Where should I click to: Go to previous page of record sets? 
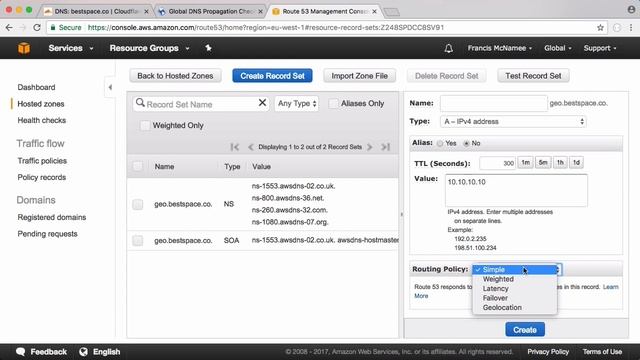coord(251,147)
